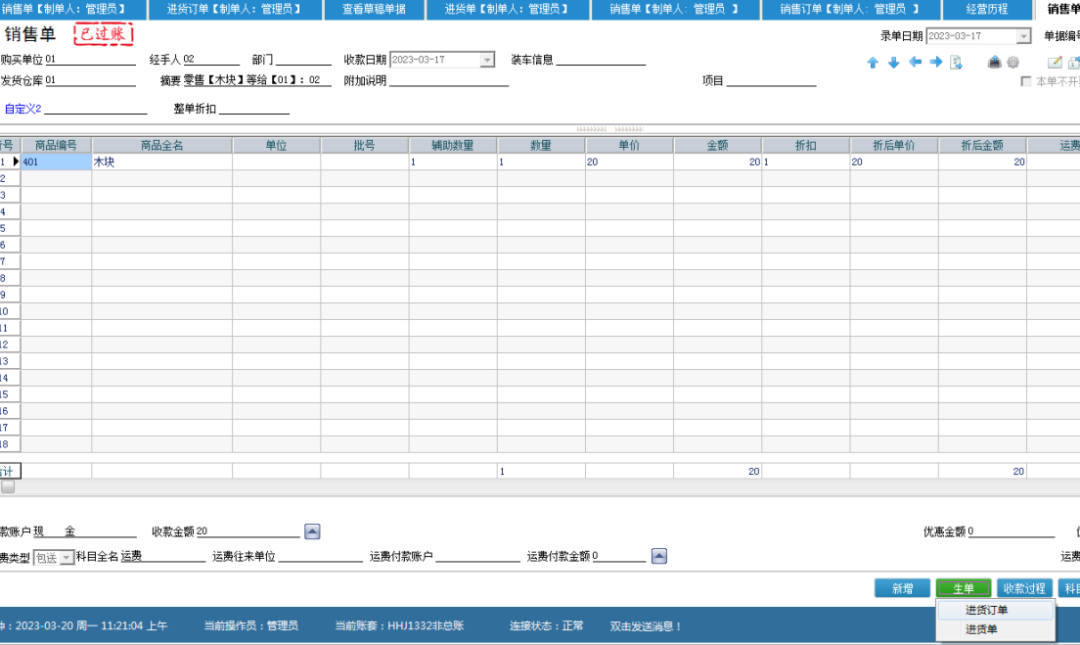
Task: Select the 401 product code cell
Action: point(56,162)
